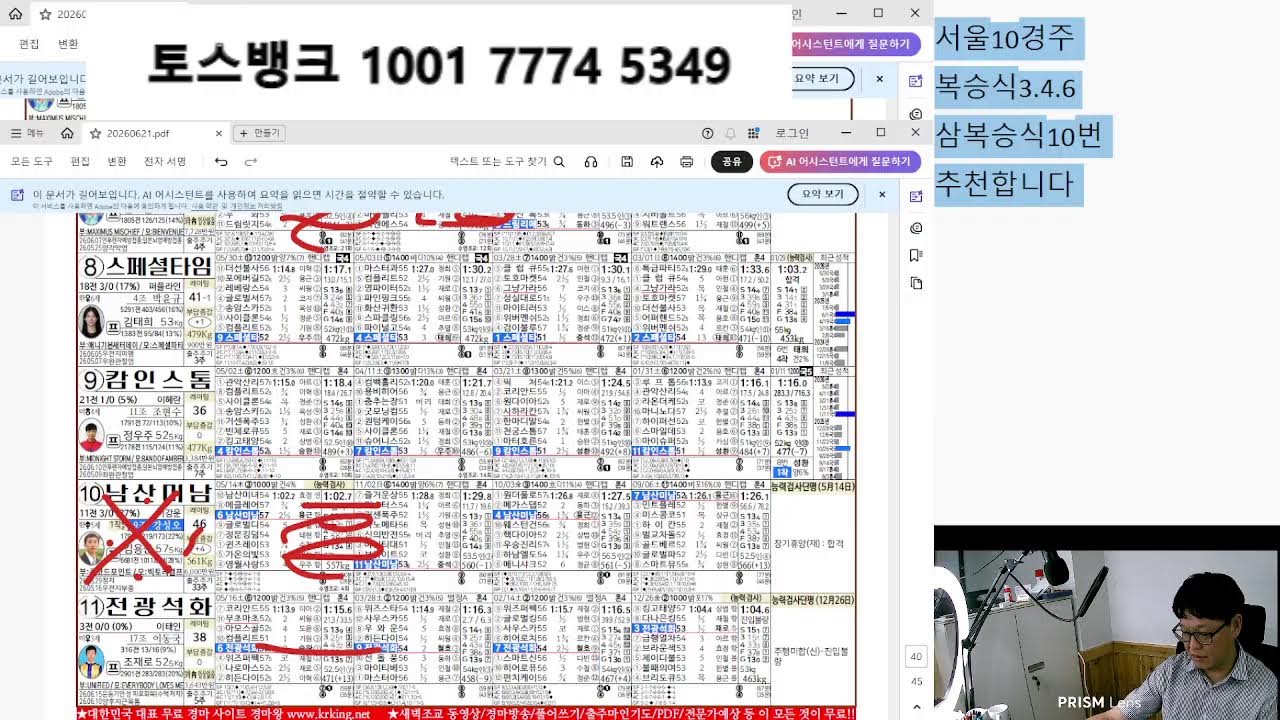Click the 만들기 create button
Screen dimensions: 1280x720
(x=260, y=133)
